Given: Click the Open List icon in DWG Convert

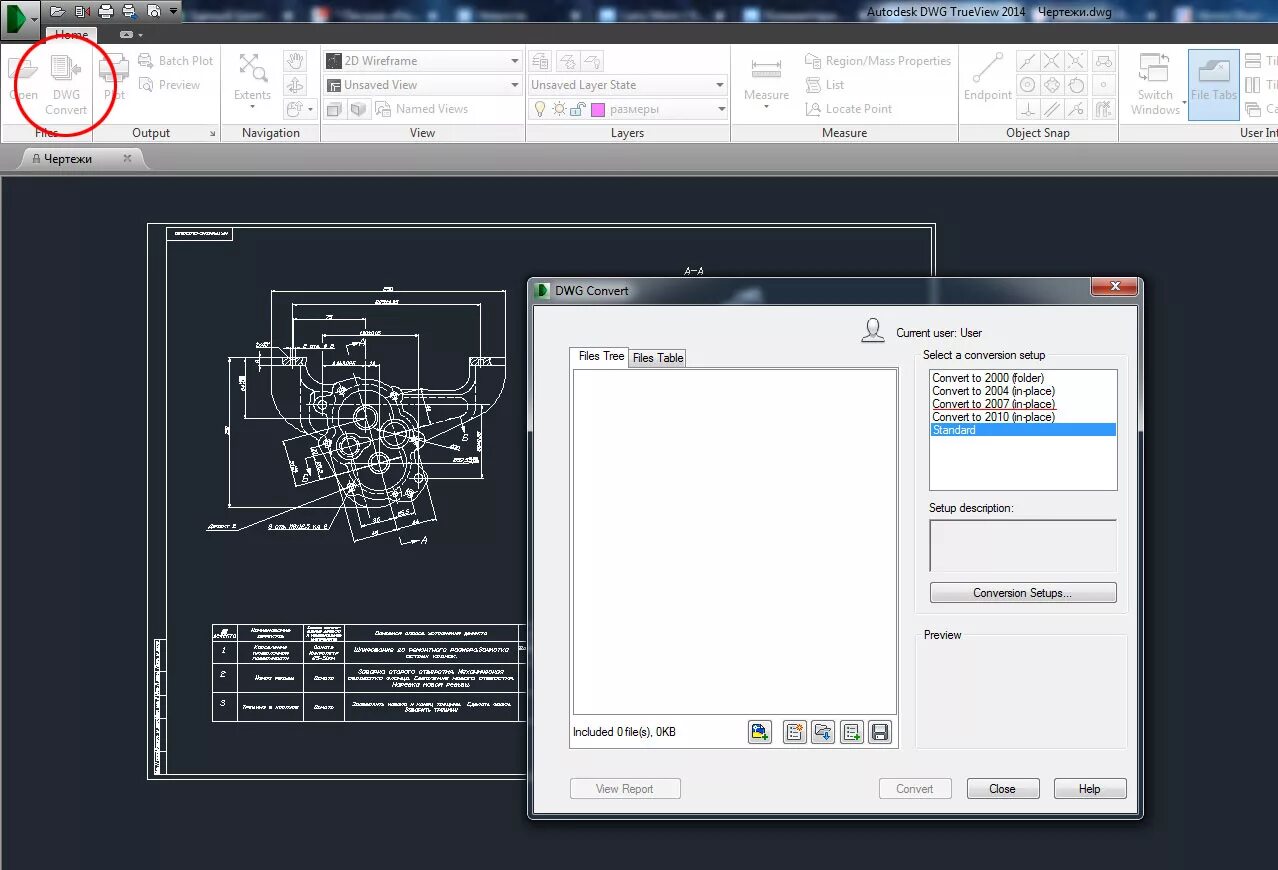Looking at the screenshot, I should click(x=823, y=732).
